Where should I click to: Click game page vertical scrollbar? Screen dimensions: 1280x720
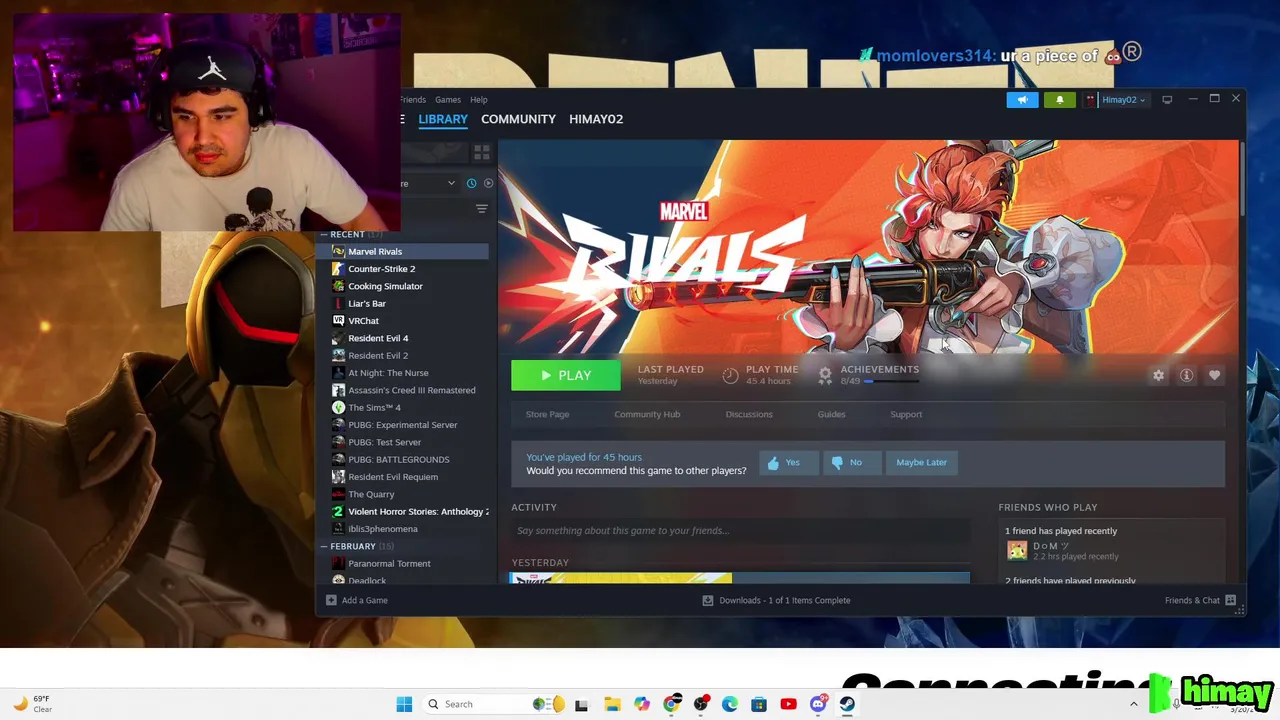[1242, 180]
